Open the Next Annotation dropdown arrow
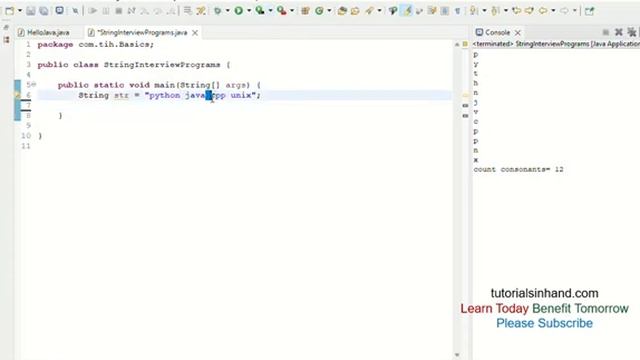 pyautogui.click(x=484, y=11)
